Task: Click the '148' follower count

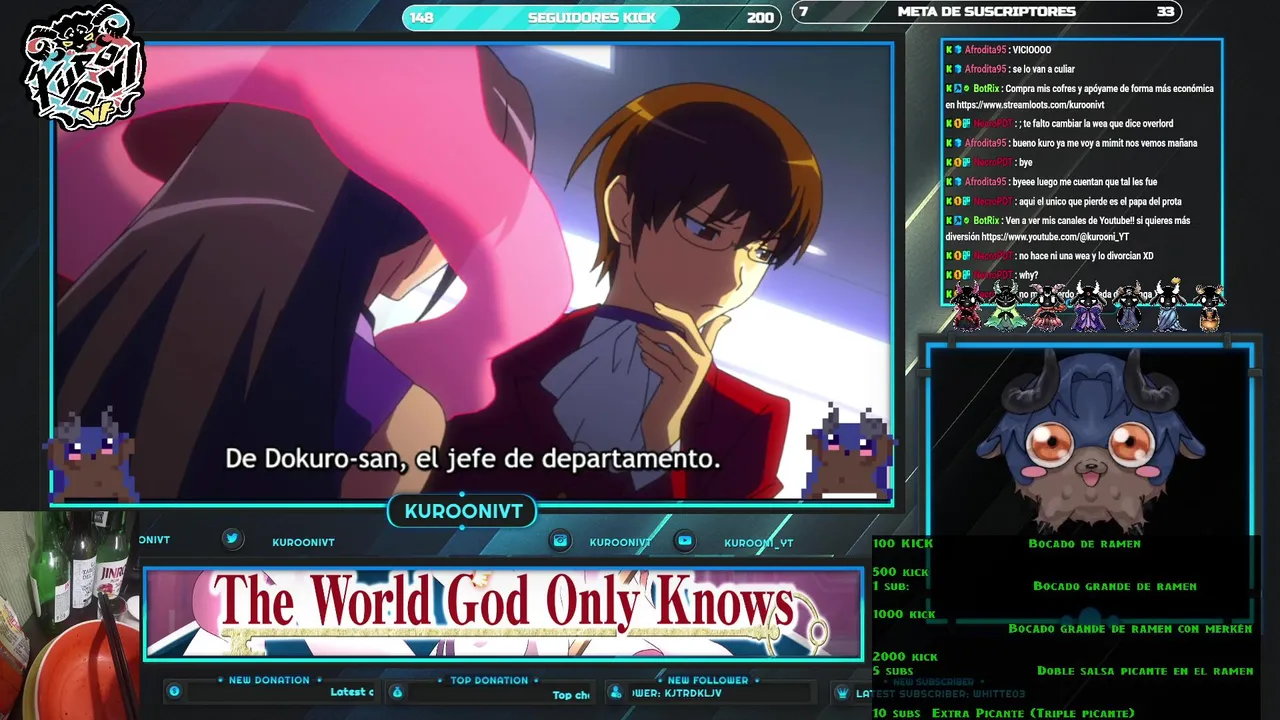Action: (x=422, y=17)
